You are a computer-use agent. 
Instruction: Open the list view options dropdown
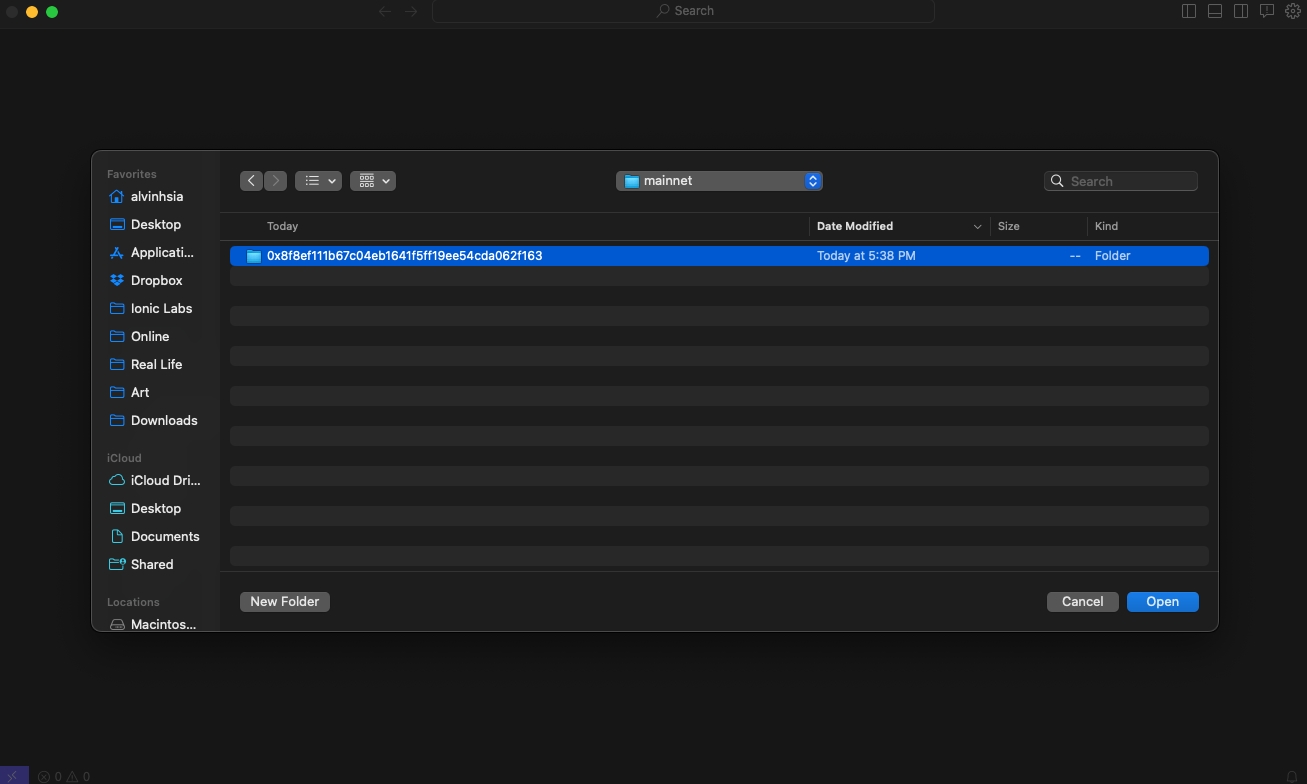click(318, 181)
